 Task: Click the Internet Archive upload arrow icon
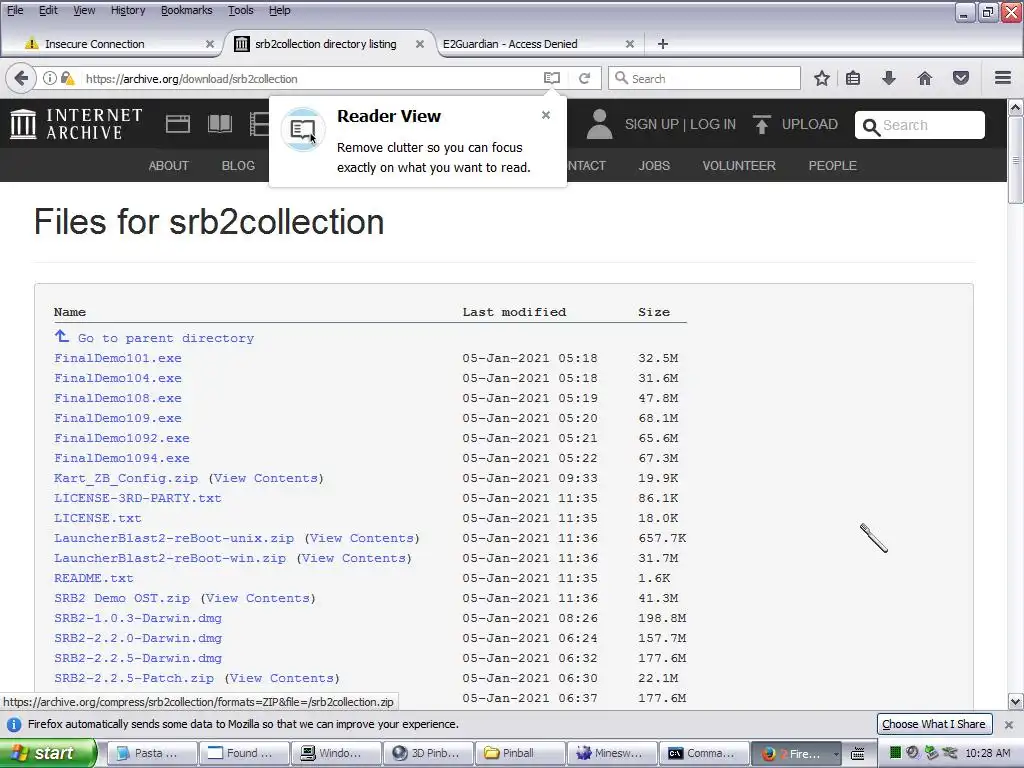(x=761, y=124)
